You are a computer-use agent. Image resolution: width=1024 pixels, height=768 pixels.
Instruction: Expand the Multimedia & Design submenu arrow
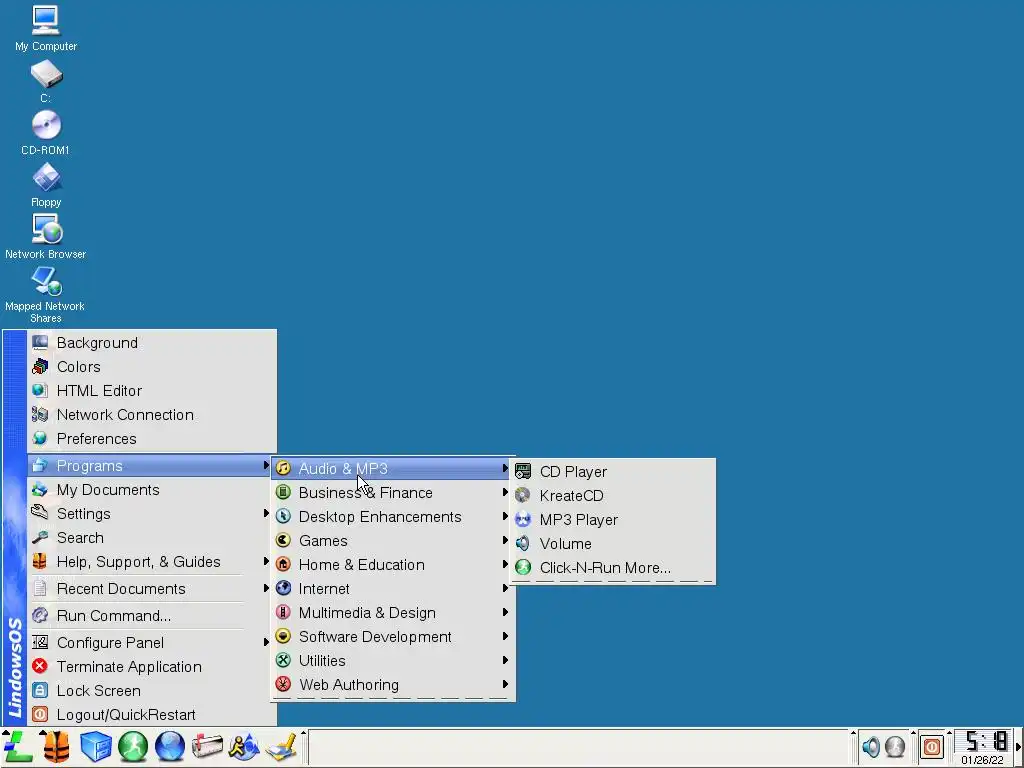505,613
